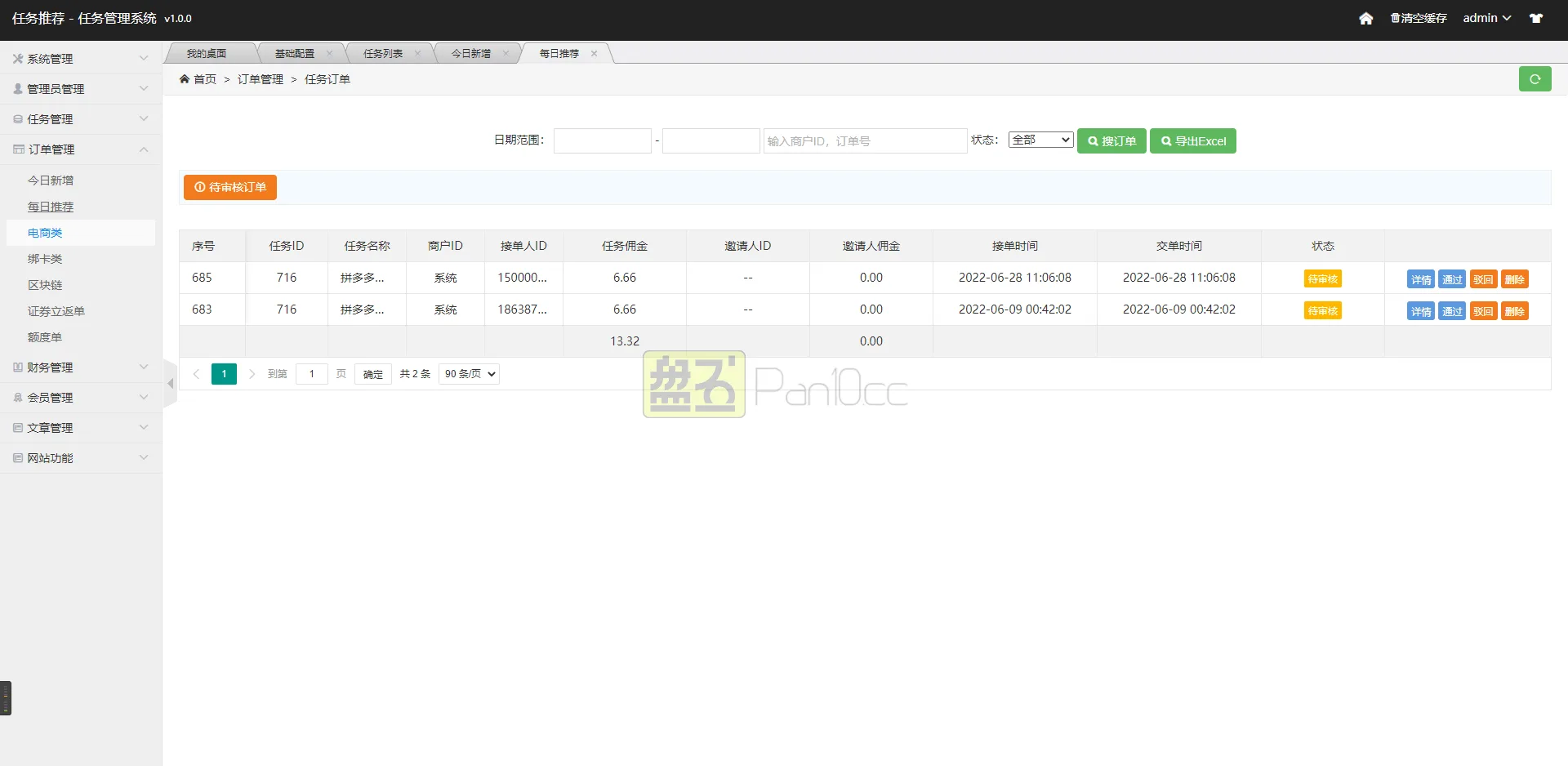Click the 待审核 status badge on order 685
Image resolution: width=1568 pixels, height=766 pixels.
(1322, 278)
